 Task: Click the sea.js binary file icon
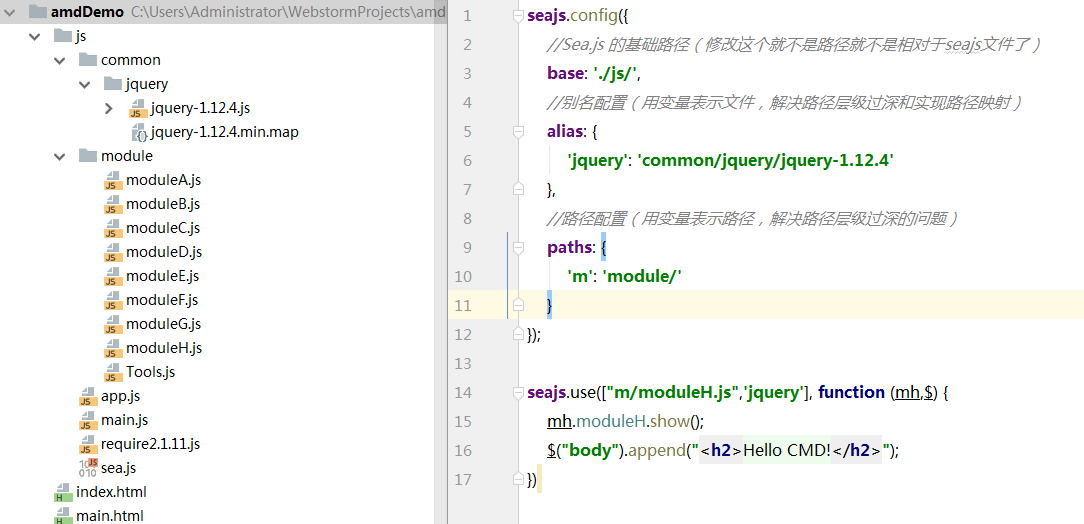point(88,468)
